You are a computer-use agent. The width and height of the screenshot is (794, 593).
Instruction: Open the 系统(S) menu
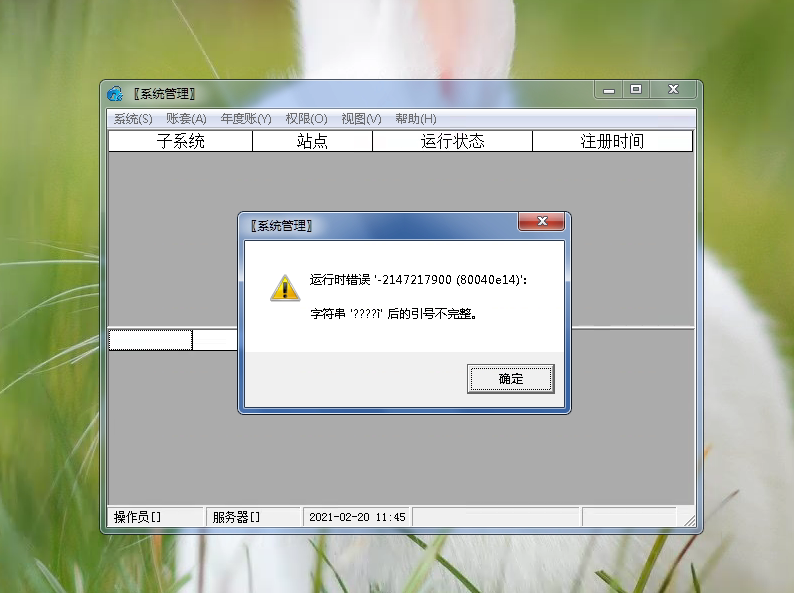[133, 119]
